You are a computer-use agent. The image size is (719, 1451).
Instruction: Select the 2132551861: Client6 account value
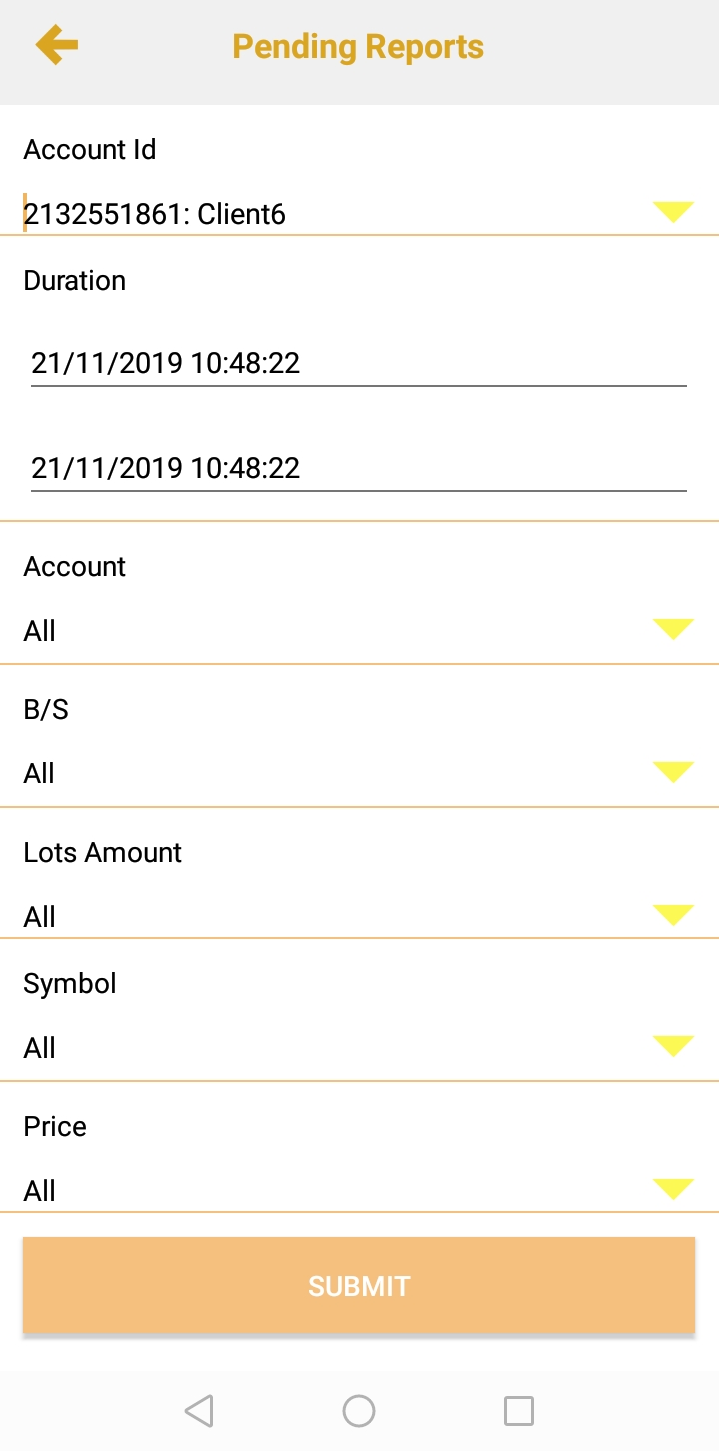click(156, 214)
